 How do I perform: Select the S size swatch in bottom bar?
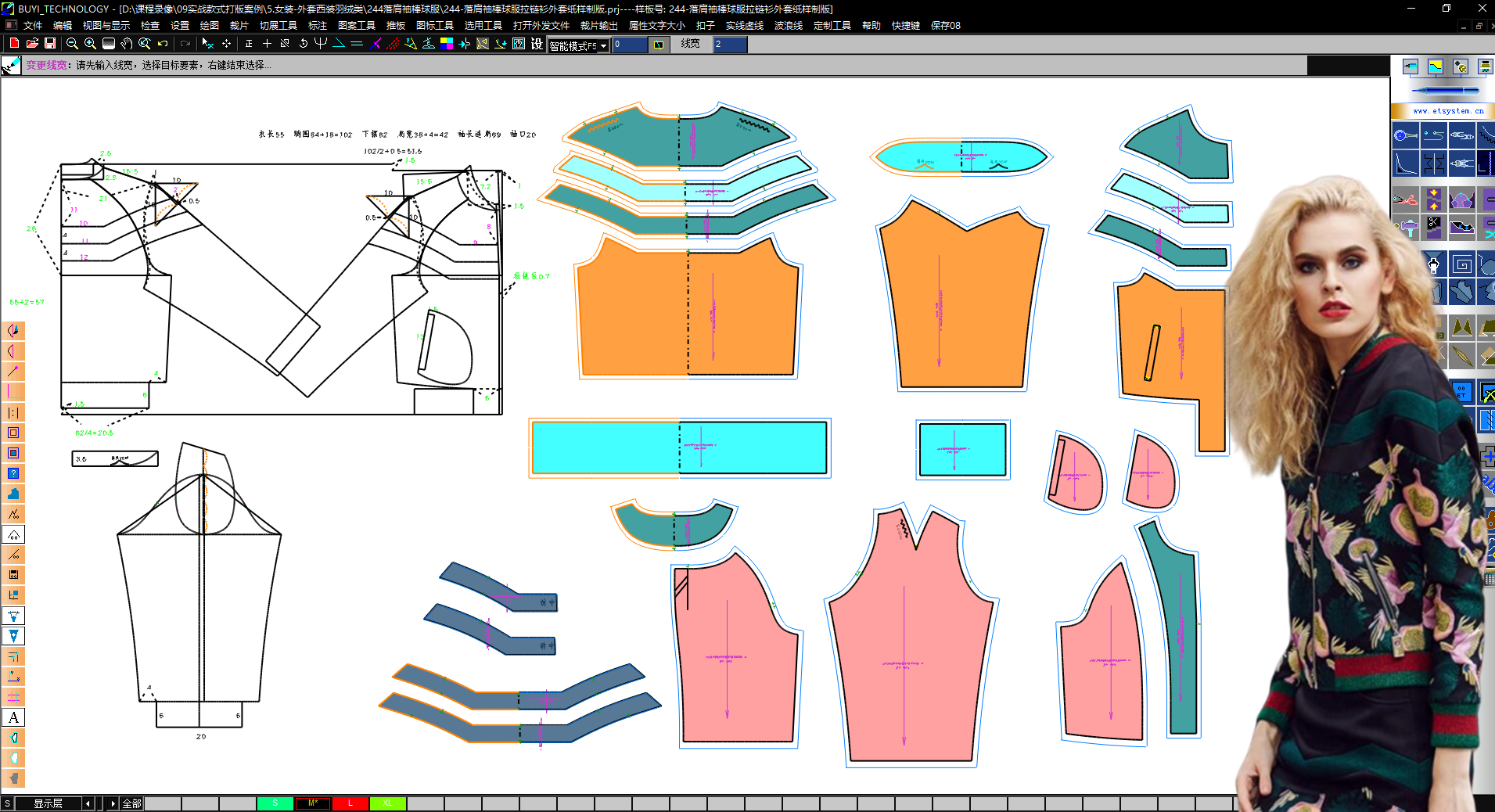click(275, 803)
